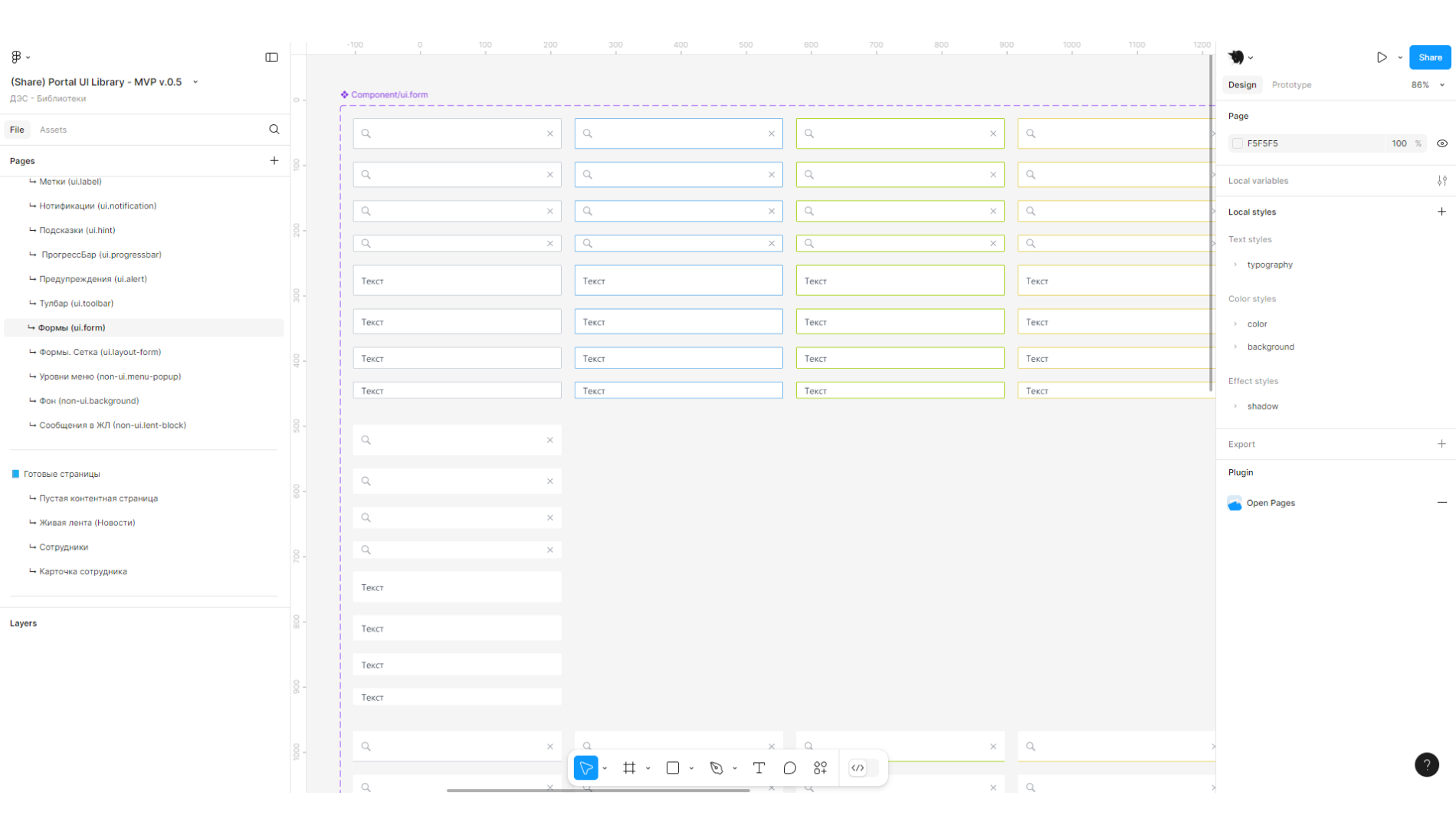Search pages with the magnifier icon
The height and width of the screenshot is (835, 1456).
pyautogui.click(x=274, y=129)
